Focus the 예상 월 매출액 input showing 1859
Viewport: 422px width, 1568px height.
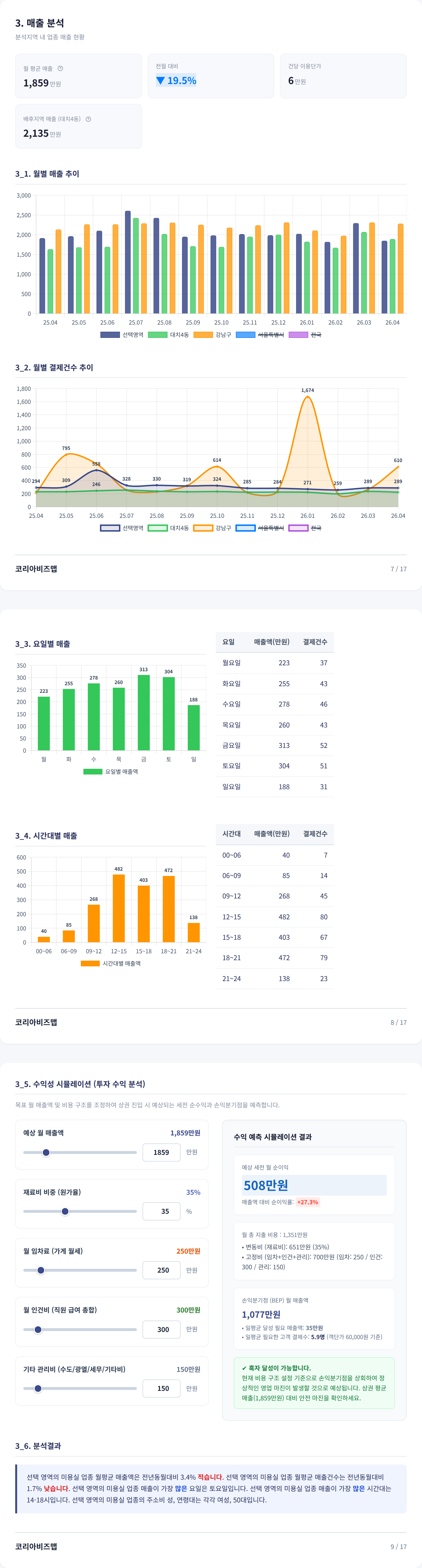click(x=161, y=1152)
